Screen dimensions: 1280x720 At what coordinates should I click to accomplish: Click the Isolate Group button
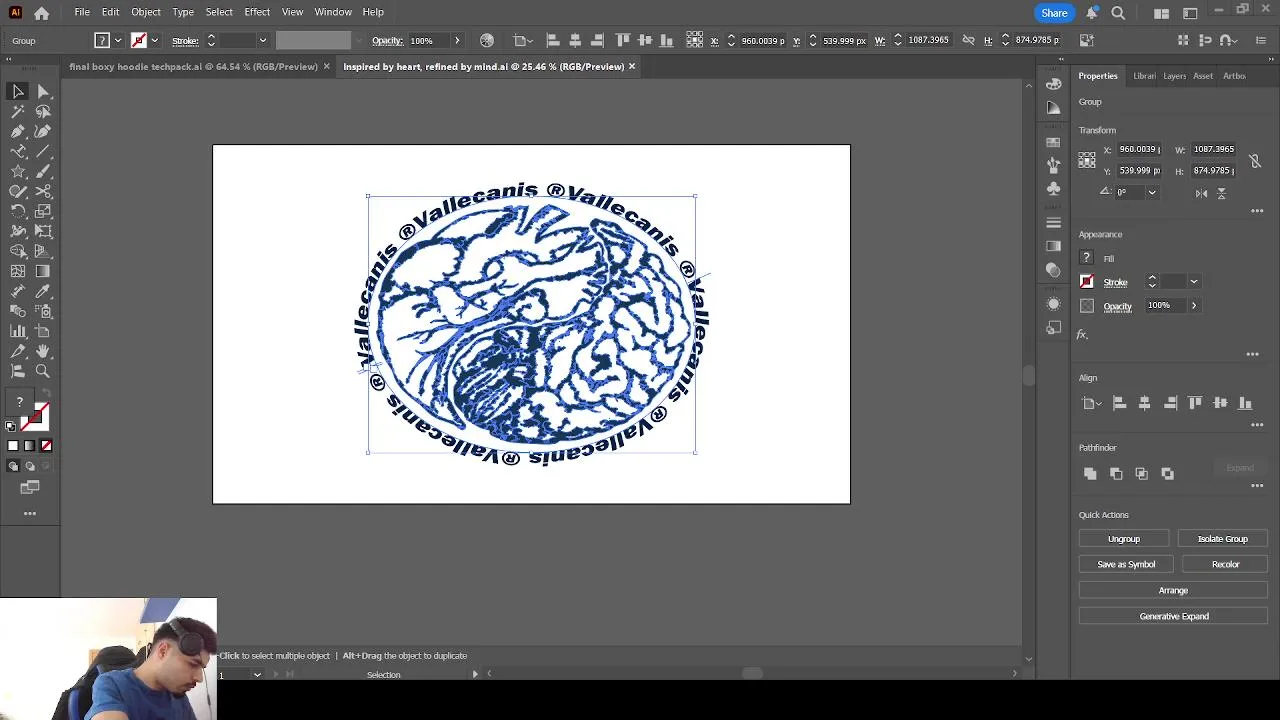click(1223, 539)
